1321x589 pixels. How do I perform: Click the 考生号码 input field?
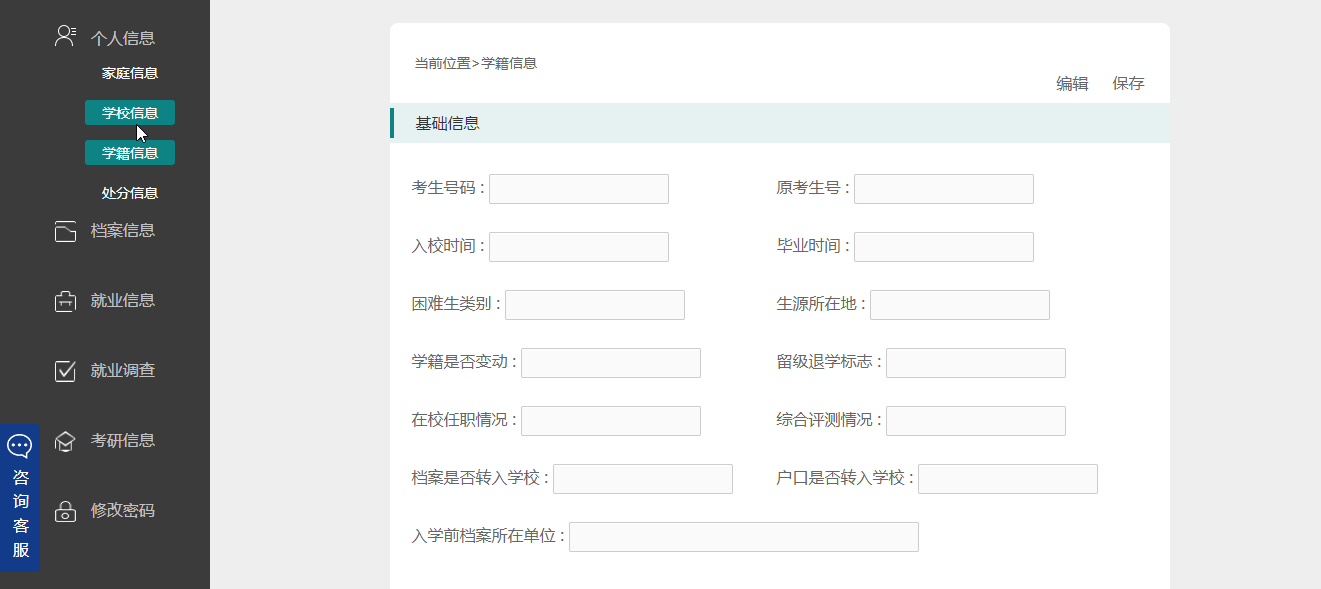(578, 189)
